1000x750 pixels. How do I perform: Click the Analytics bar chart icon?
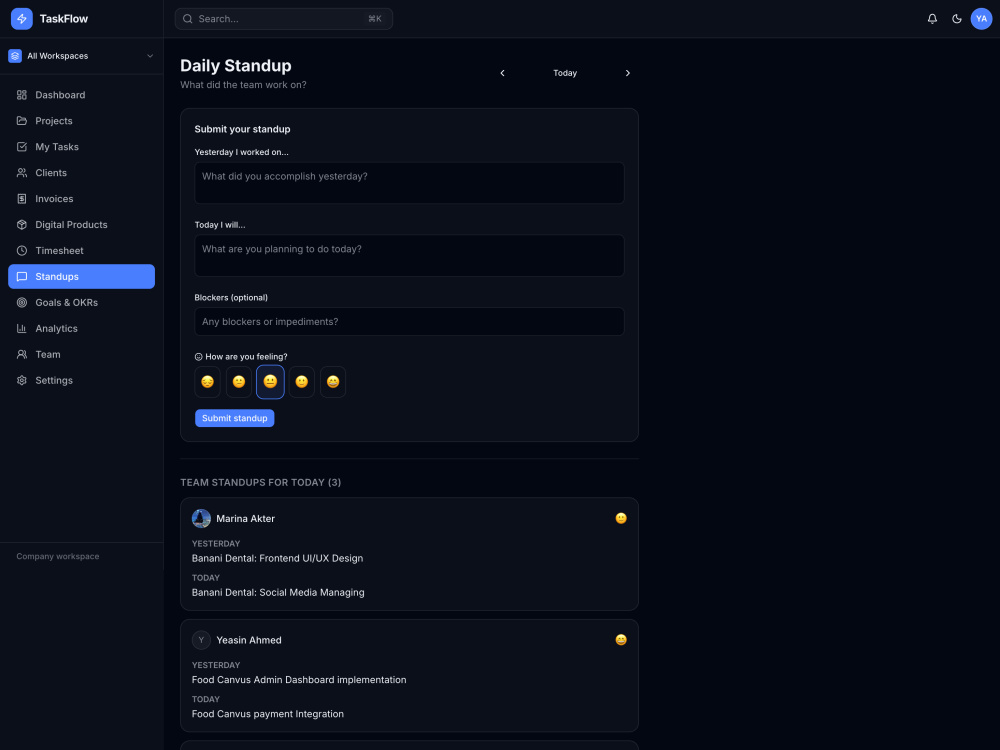coord(22,328)
